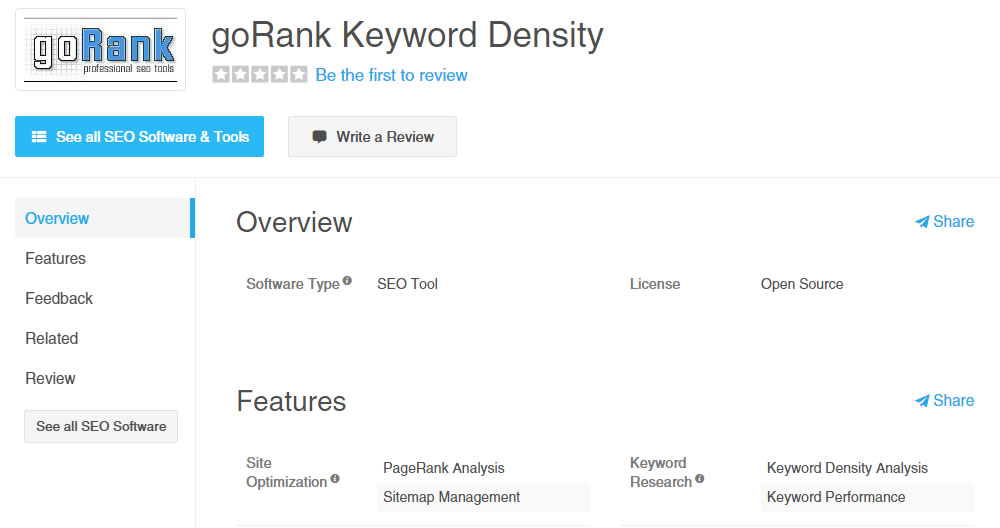Viewport: 1000px width, 528px height.
Task: Click the info icon beside Software Type
Action: click(347, 281)
